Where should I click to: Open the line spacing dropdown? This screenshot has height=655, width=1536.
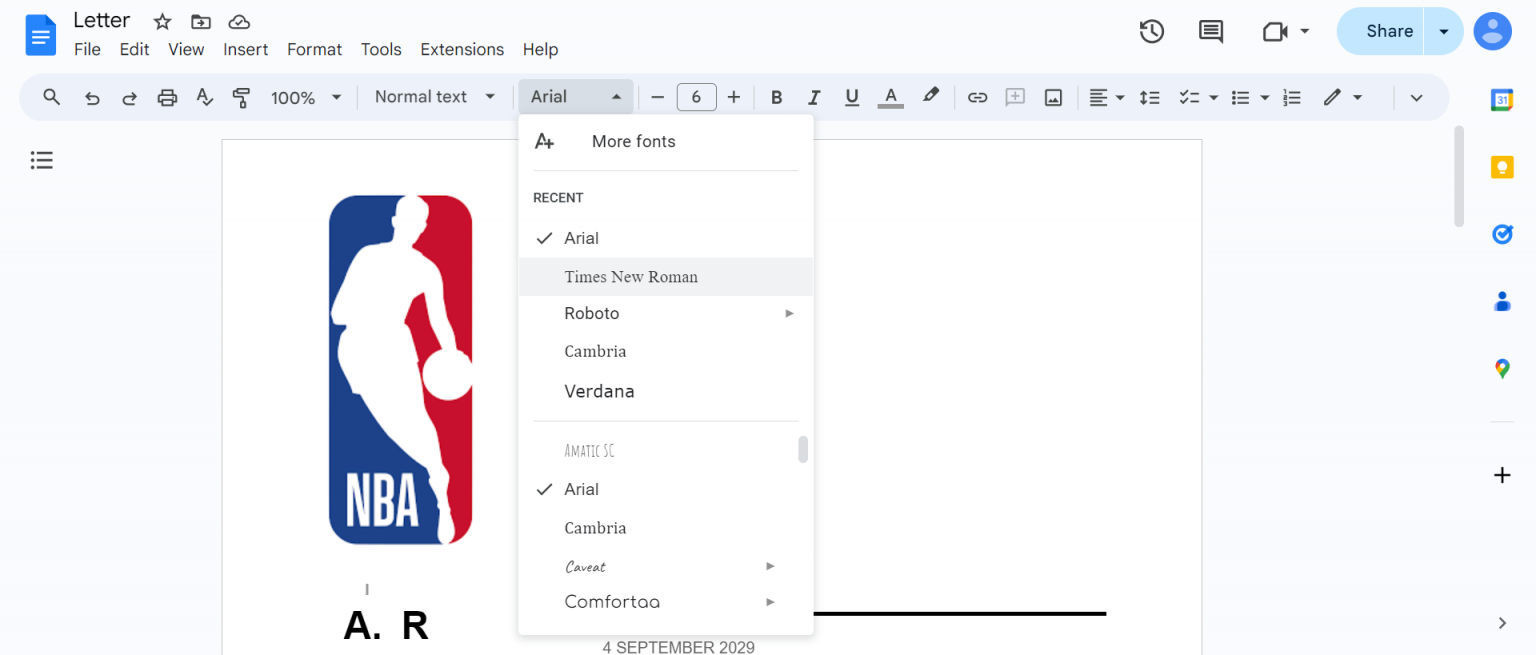point(1149,97)
